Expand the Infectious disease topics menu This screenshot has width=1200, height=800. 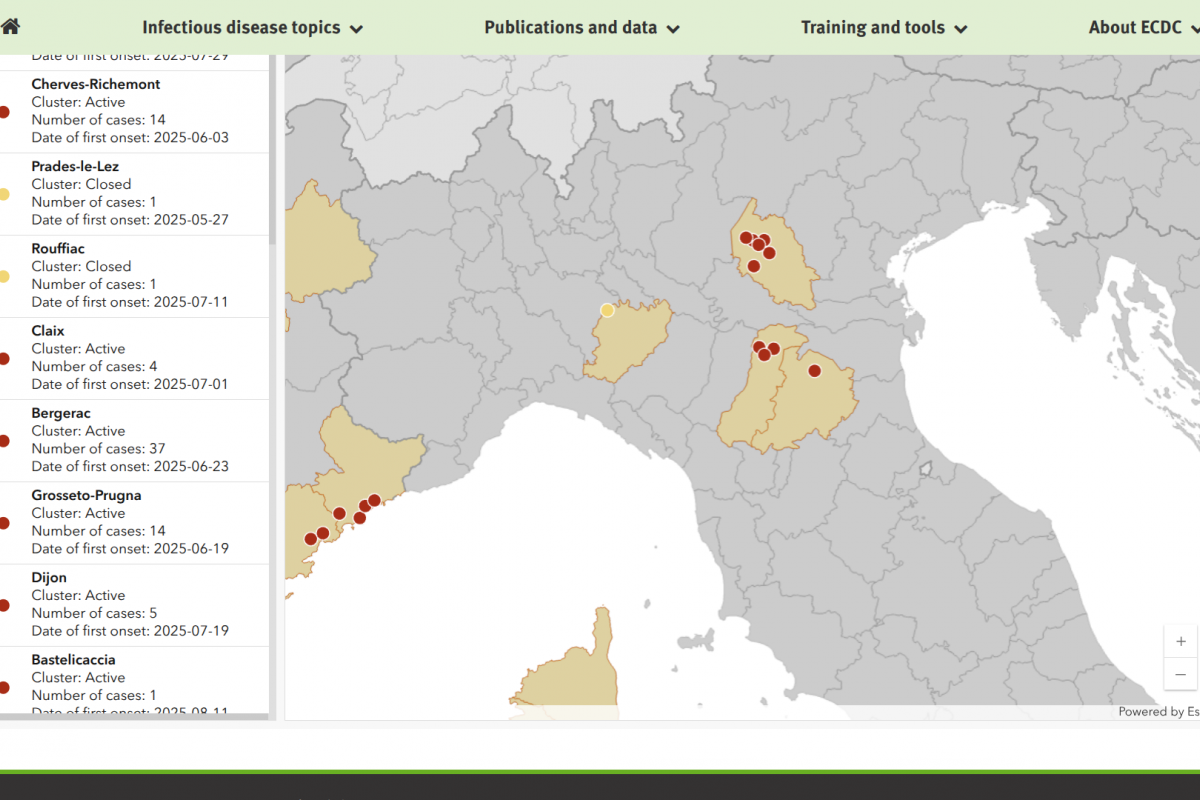point(252,28)
